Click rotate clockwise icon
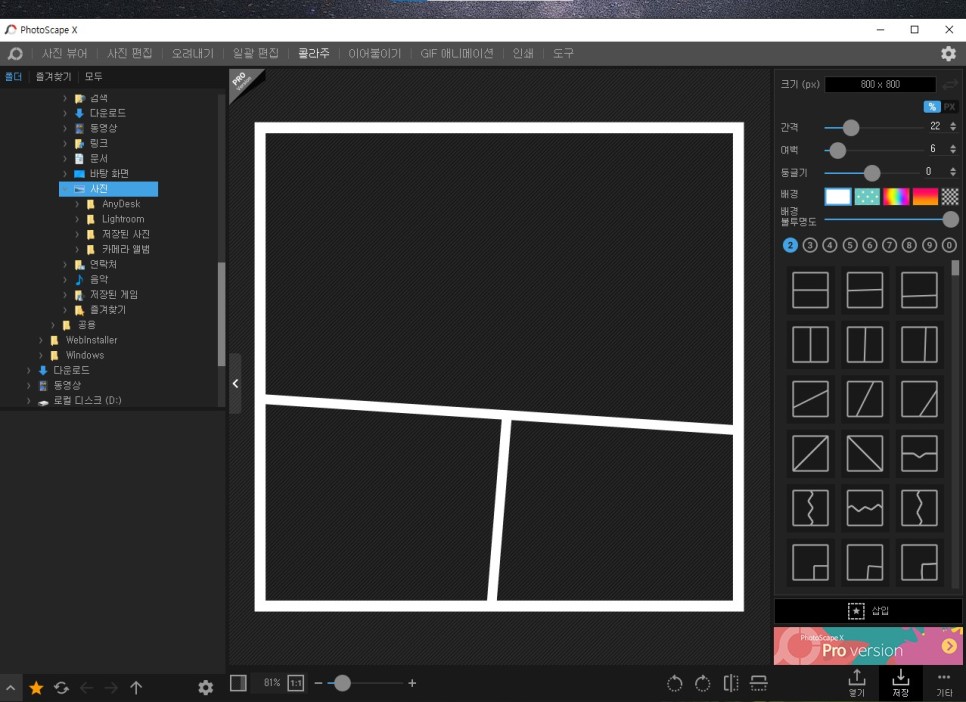Screen dimensions: 966x702 pyautogui.click(x=702, y=683)
